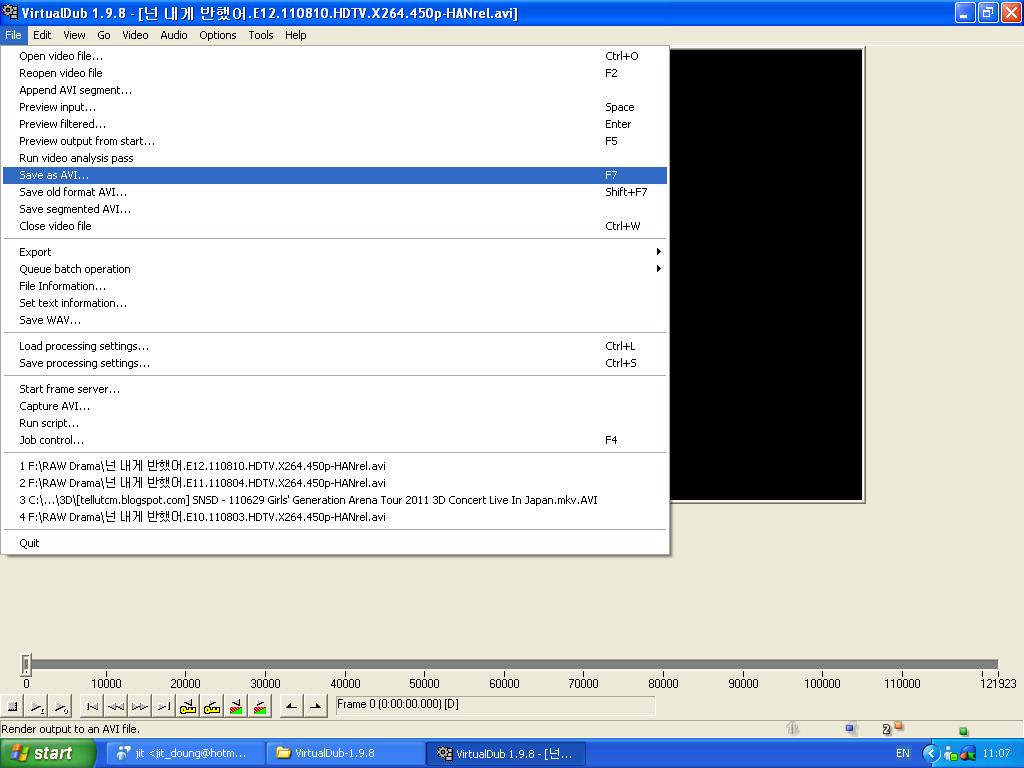Set selection start mark-in
The height and width of the screenshot is (768, 1024).
point(291,706)
